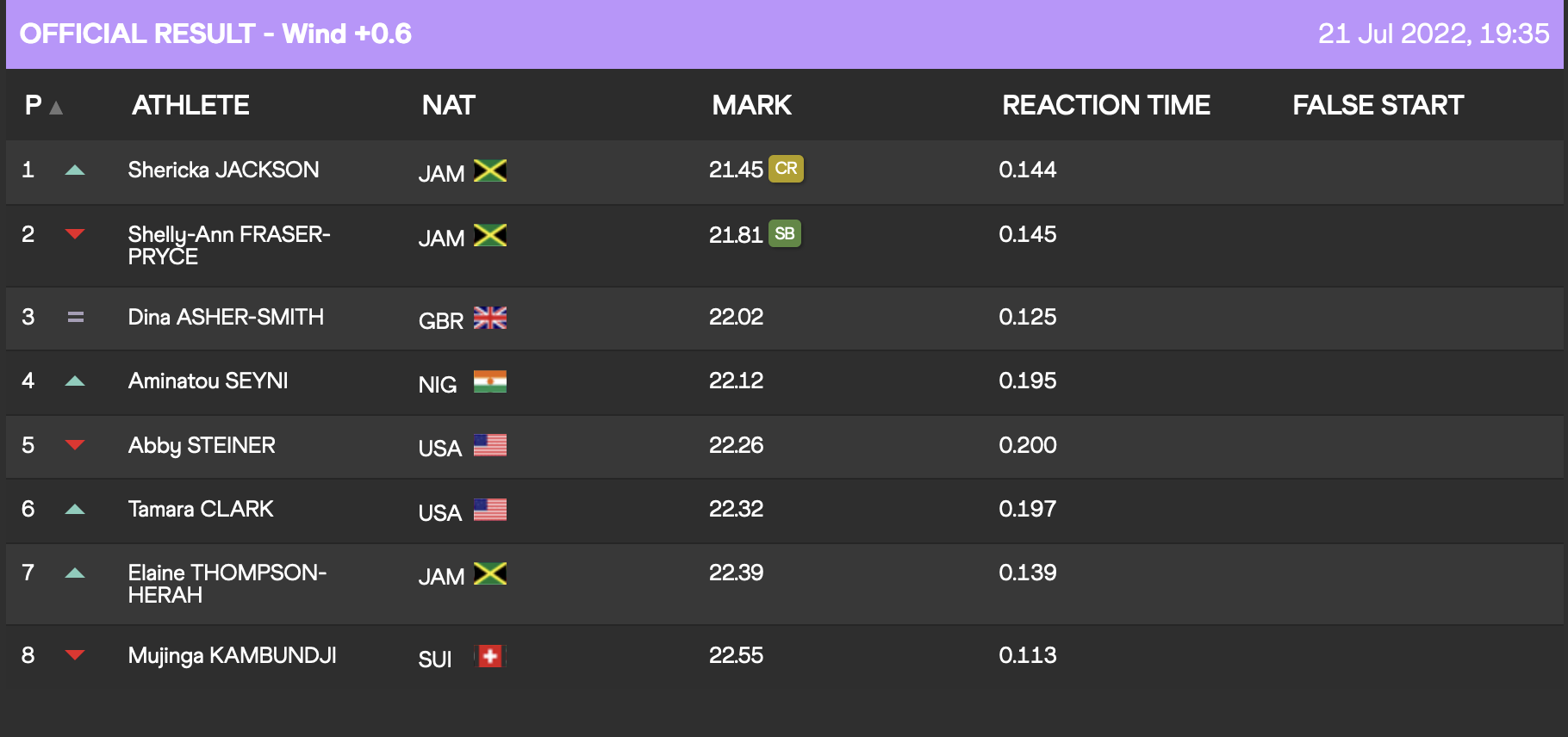Viewport: 1568px width, 737px height.
Task: Click the Niger flag icon
Action: tap(489, 382)
